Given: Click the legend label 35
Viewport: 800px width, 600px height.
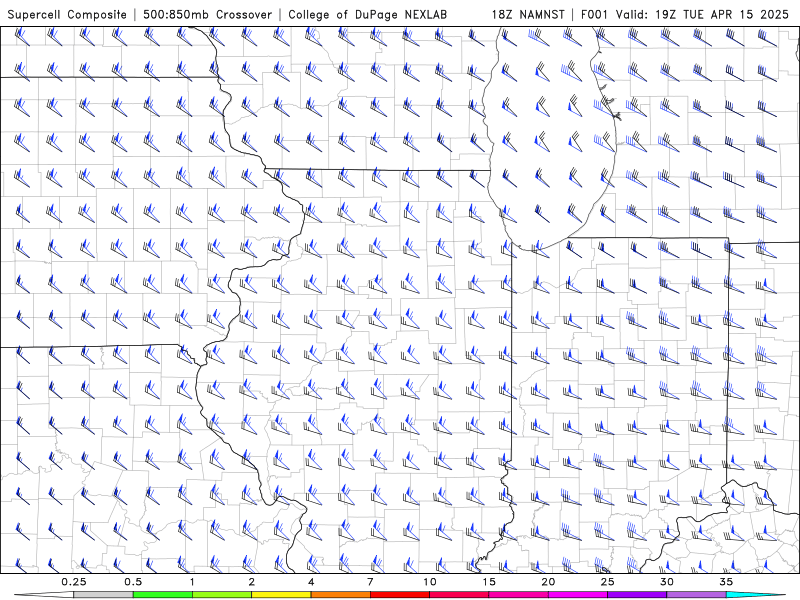Looking at the screenshot, I should click(726, 582).
